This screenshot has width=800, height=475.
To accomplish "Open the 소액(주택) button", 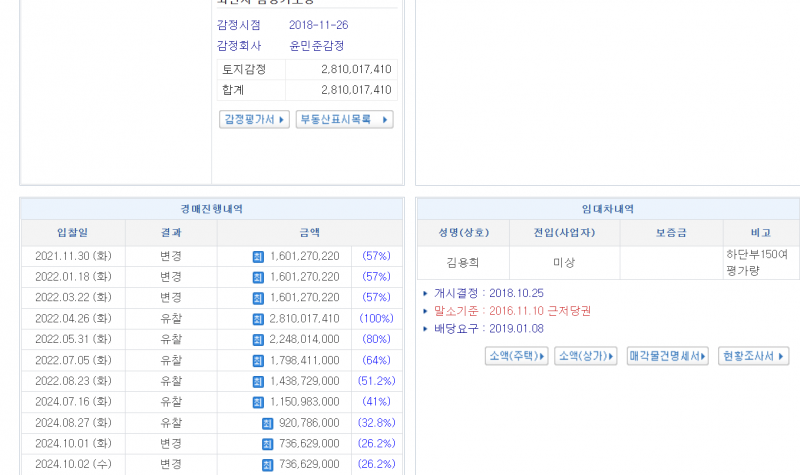I will tap(516, 356).
